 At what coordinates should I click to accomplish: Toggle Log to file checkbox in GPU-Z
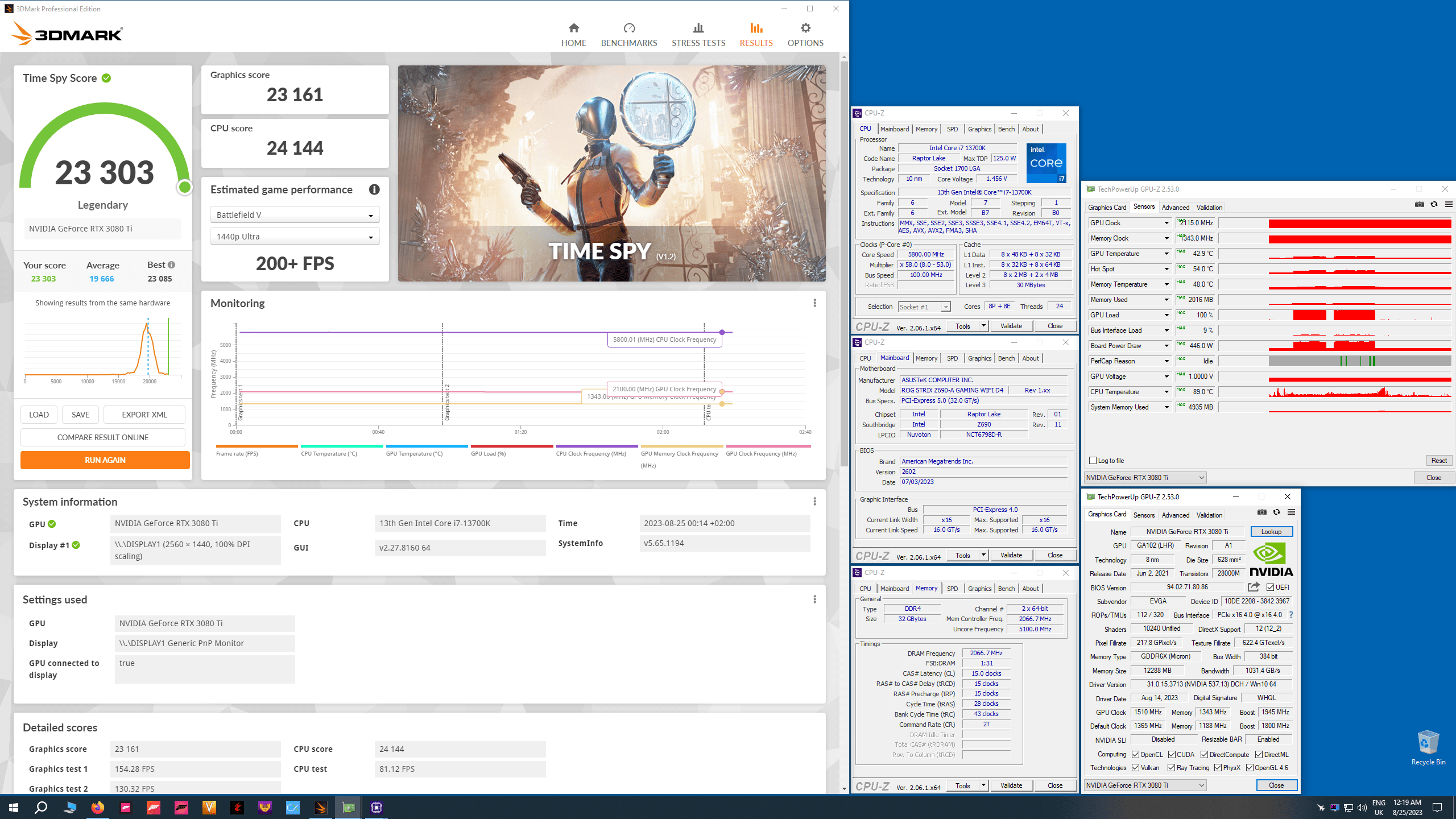pos(1093,460)
